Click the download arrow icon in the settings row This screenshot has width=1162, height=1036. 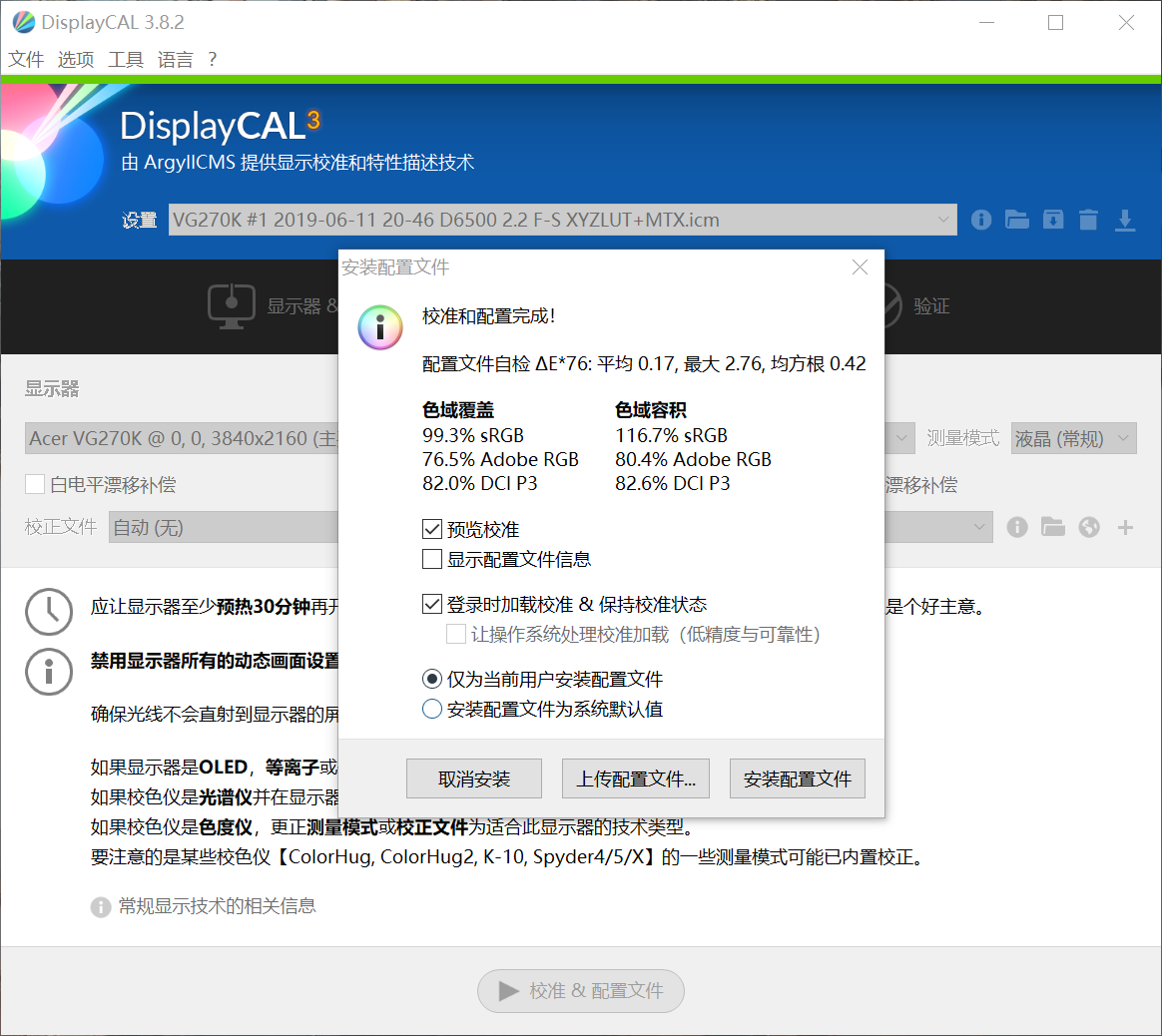point(1125,221)
